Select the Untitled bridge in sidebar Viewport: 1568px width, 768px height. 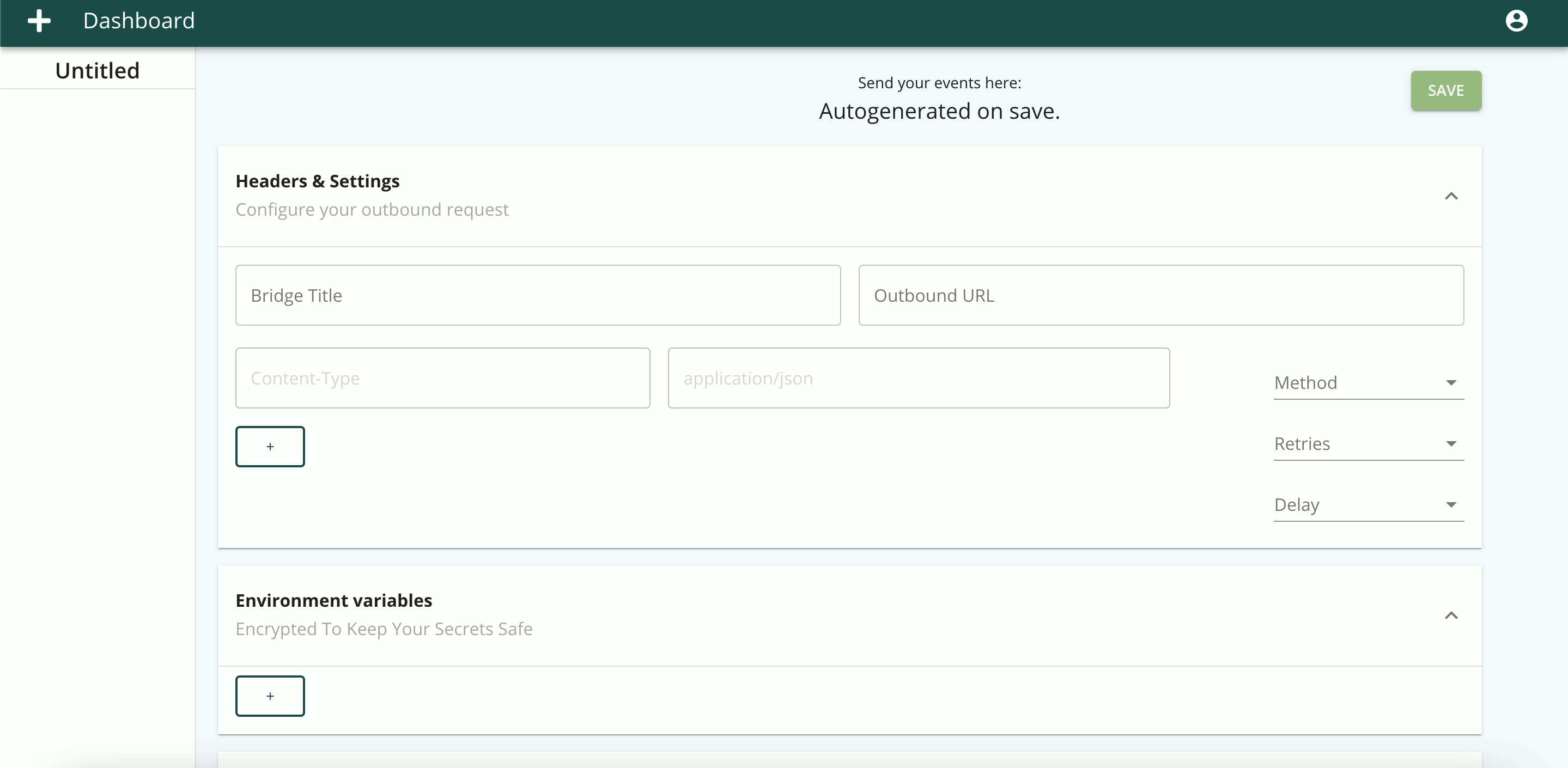pos(98,71)
